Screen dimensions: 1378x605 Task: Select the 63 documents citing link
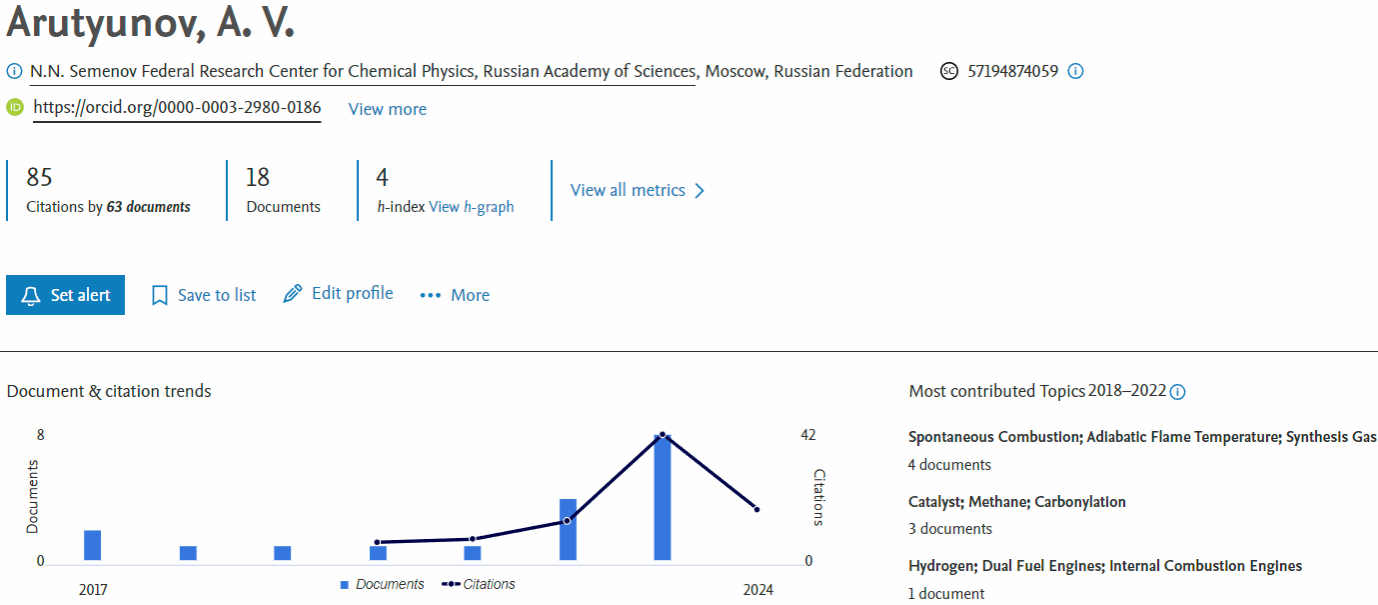point(148,207)
